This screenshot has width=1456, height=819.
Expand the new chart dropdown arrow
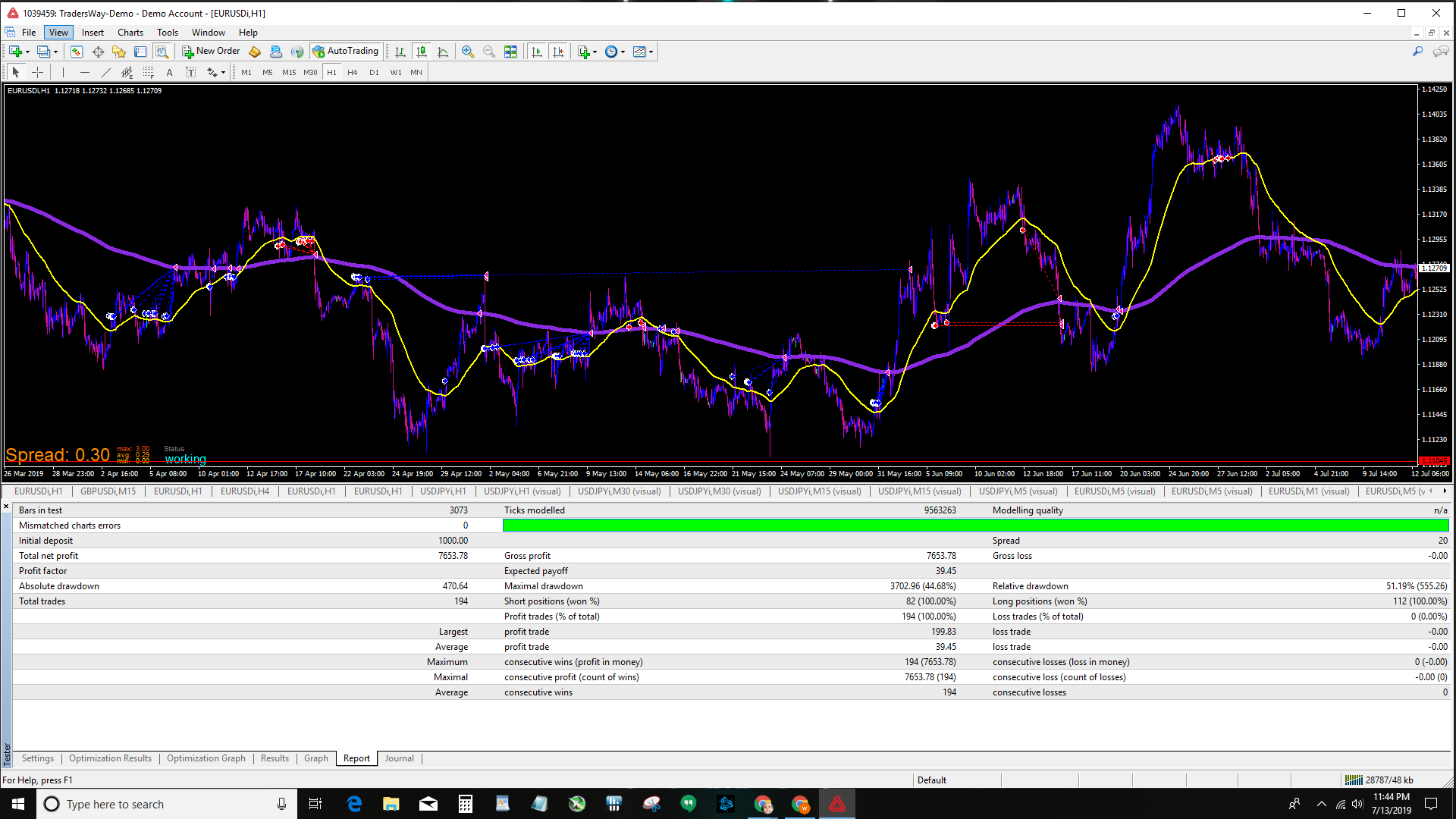point(27,52)
